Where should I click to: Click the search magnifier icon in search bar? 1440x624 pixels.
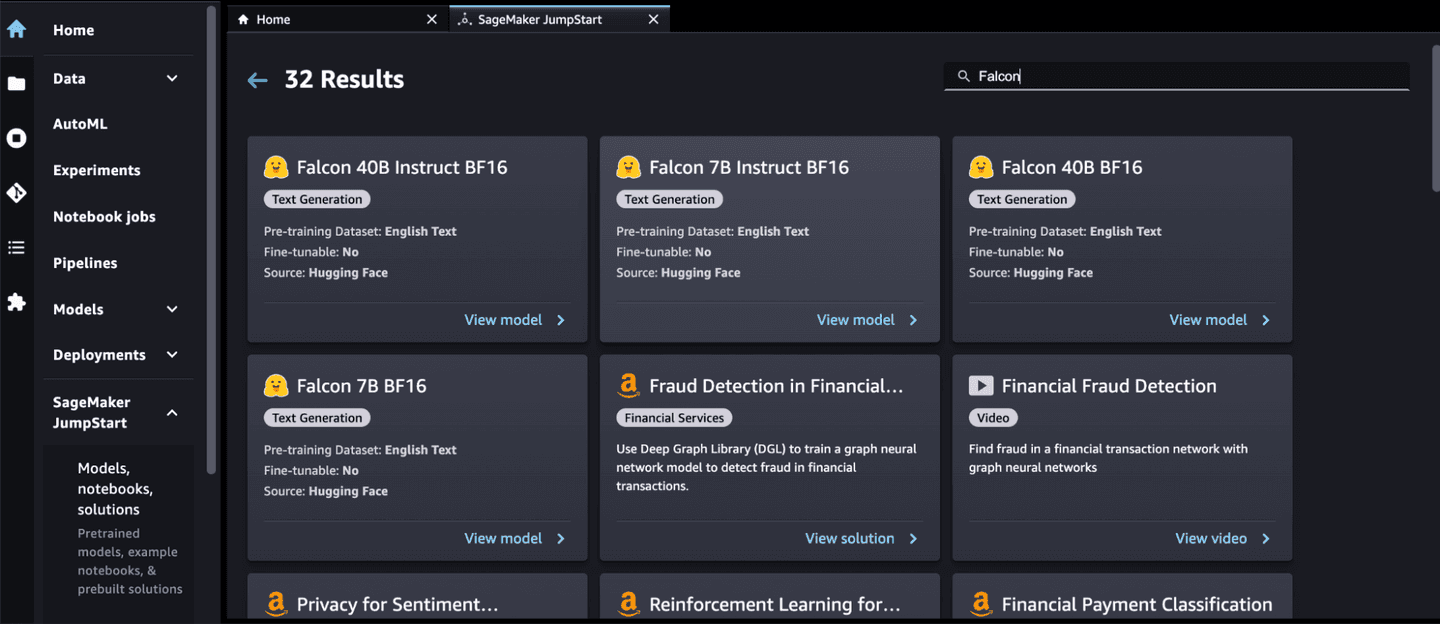point(963,76)
